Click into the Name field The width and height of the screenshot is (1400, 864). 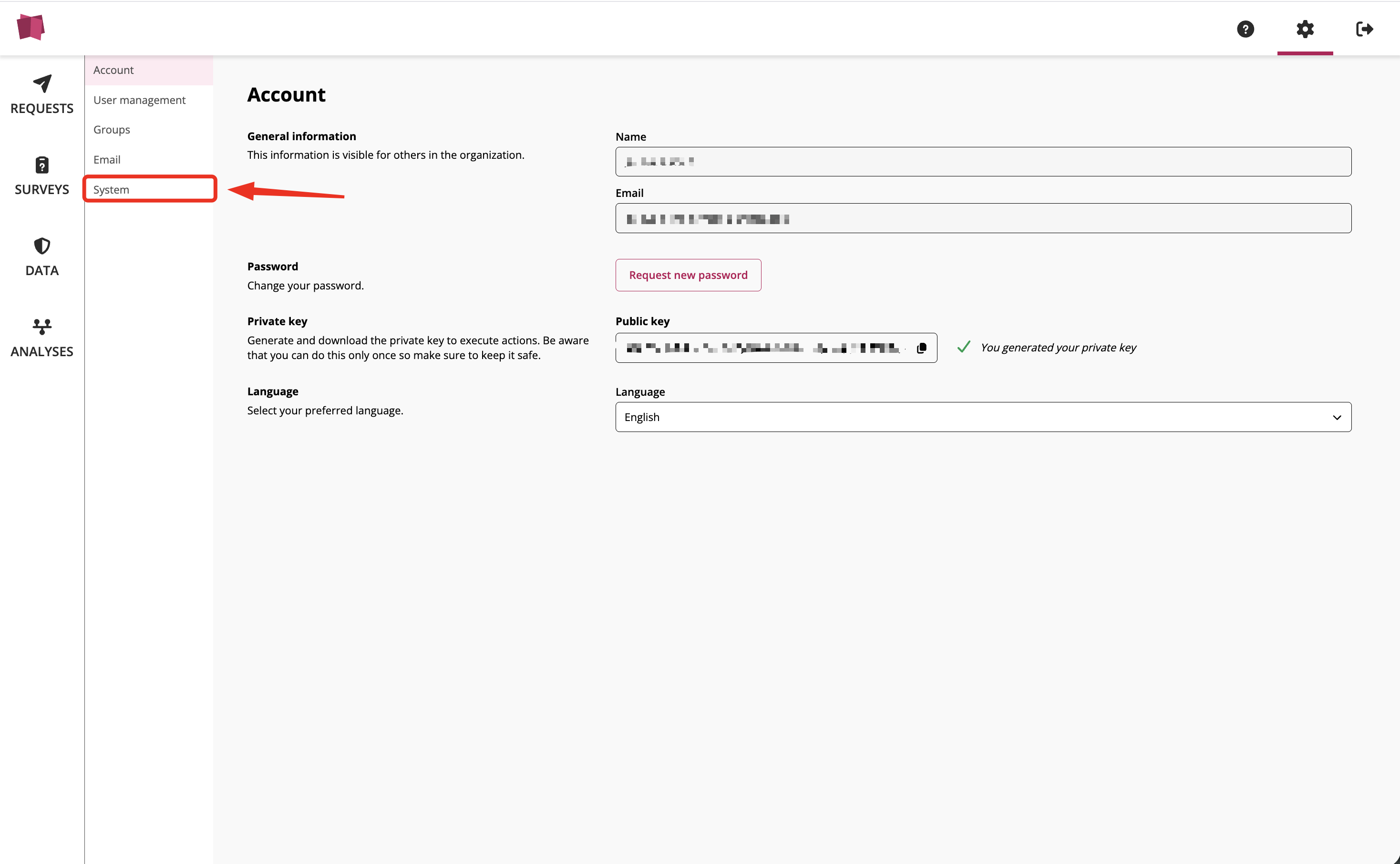coord(983,162)
